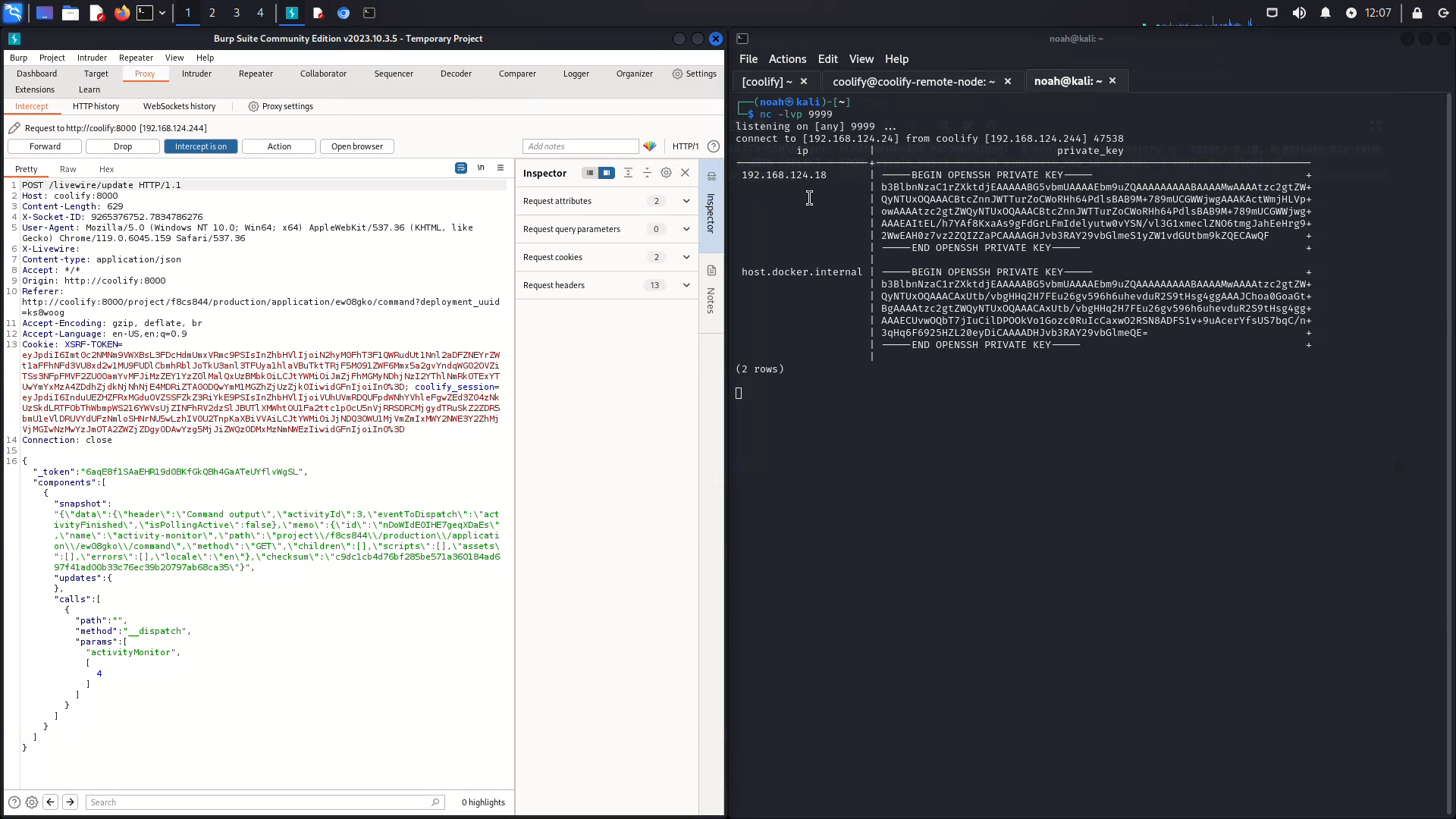Switch to the Dashboard tab
Screen dimensions: 1456x819
pos(37,74)
